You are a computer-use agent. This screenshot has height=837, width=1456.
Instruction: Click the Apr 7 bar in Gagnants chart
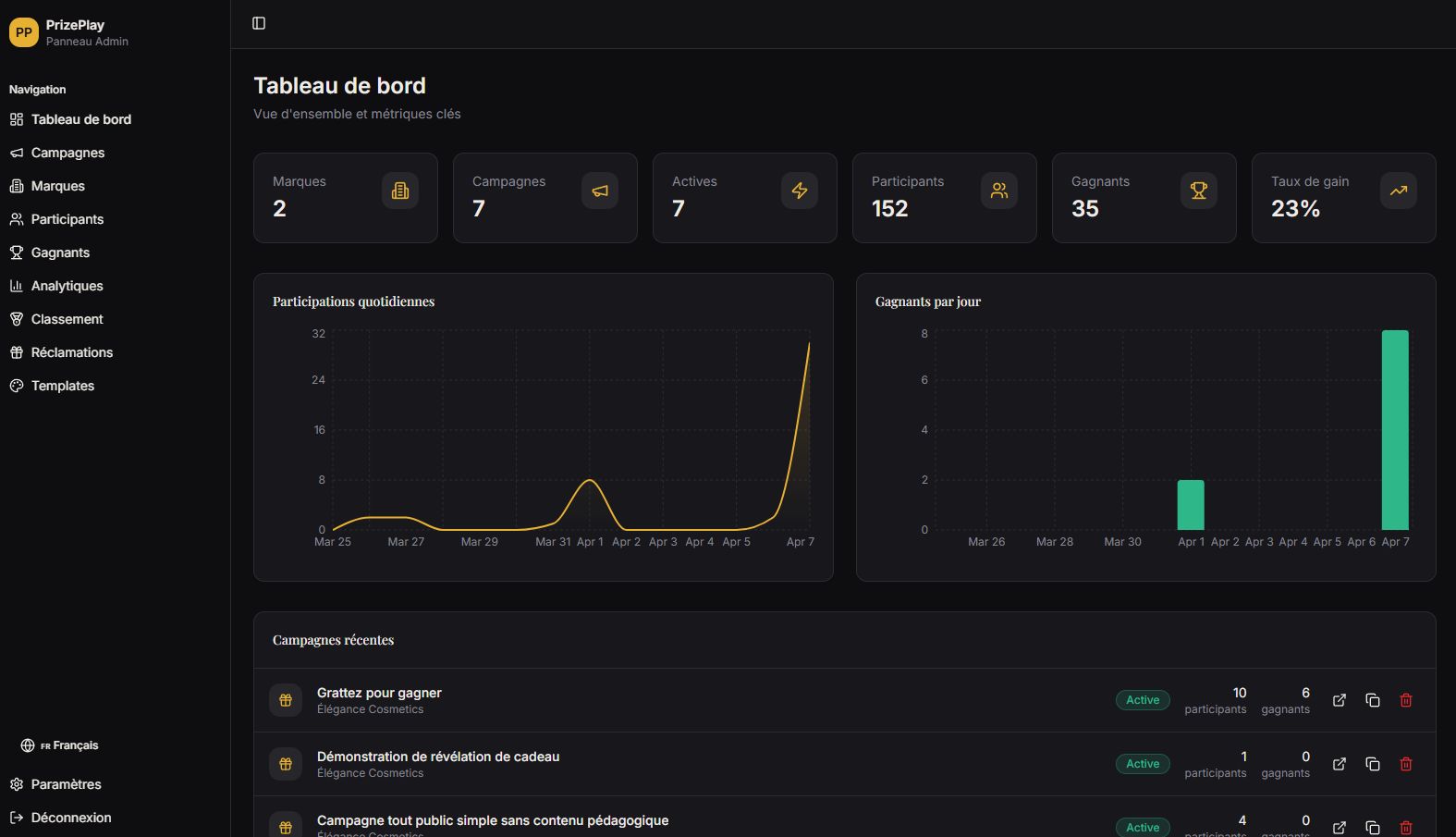point(1395,430)
